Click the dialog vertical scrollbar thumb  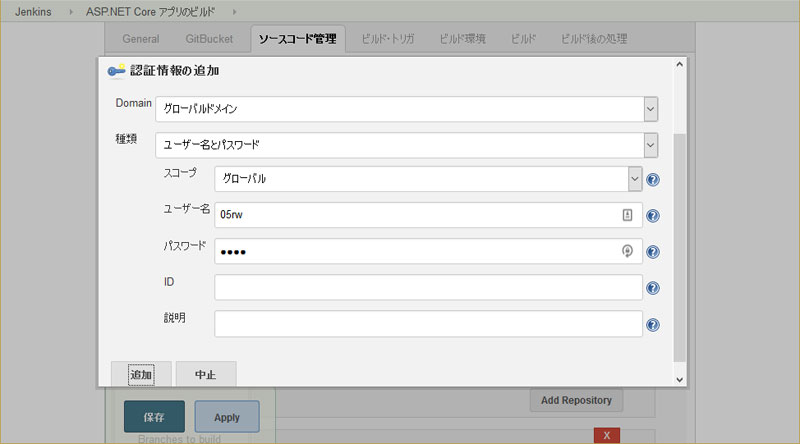pyautogui.click(x=680, y=248)
